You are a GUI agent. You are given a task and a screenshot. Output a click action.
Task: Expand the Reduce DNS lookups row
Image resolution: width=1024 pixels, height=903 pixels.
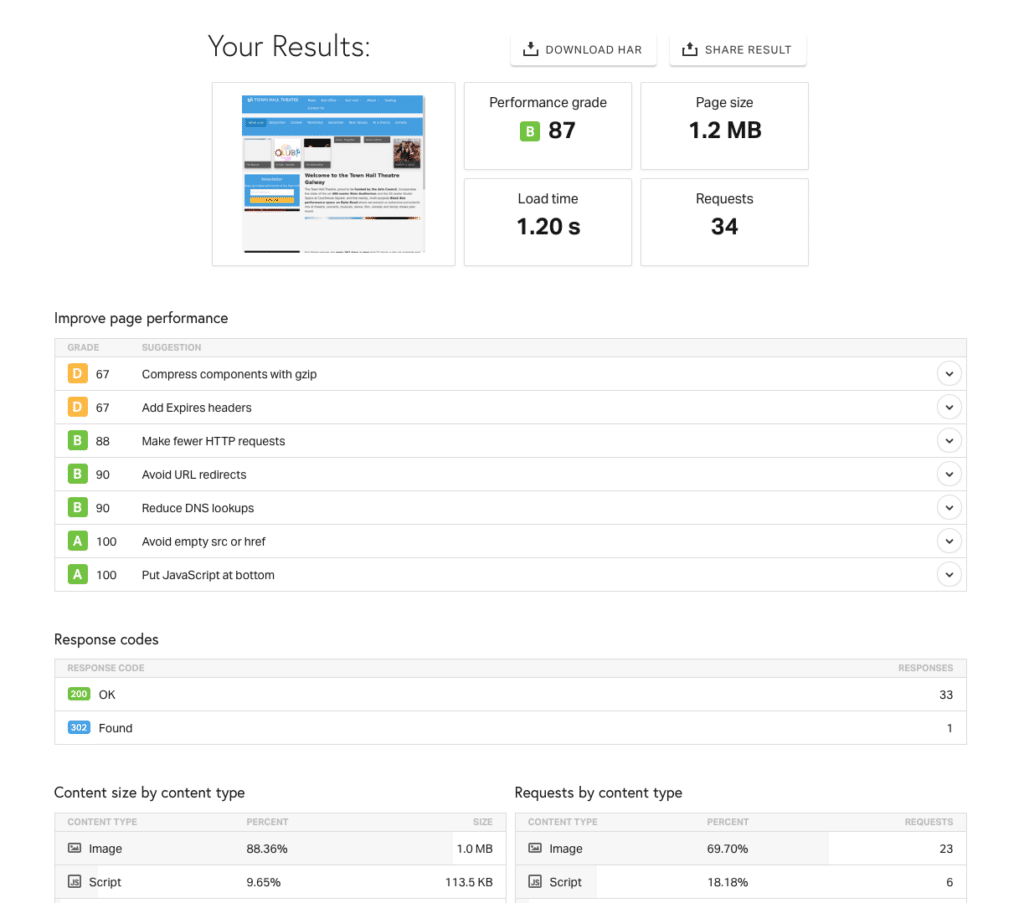(949, 508)
